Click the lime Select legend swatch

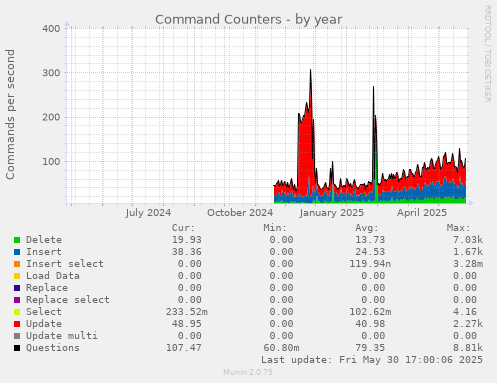(17, 312)
